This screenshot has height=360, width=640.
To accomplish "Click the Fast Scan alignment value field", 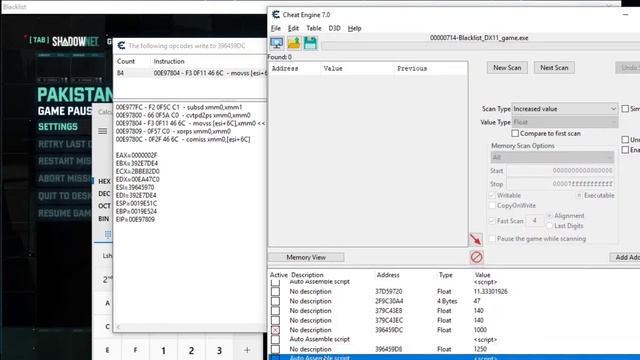I will 534,221.
